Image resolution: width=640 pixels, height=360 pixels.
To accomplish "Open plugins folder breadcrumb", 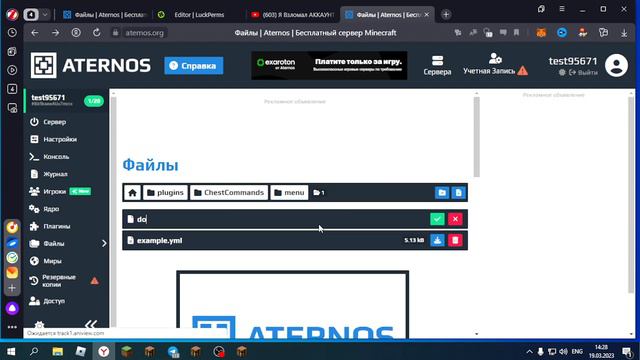I will (x=165, y=193).
